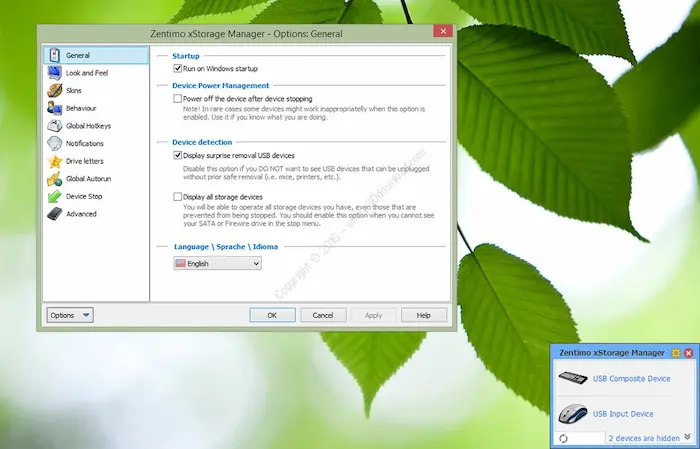The height and width of the screenshot is (449, 700).
Task: Click the Notifications speech bubble icon
Action: point(54,143)
